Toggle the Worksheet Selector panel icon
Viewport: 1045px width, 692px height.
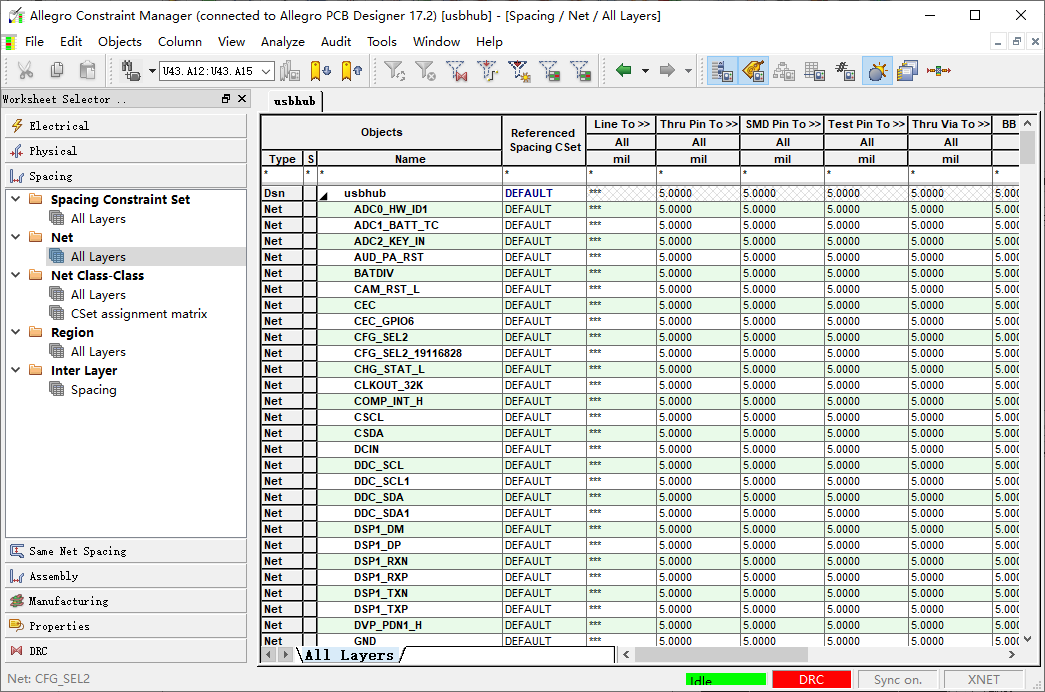tap(722, 70)
